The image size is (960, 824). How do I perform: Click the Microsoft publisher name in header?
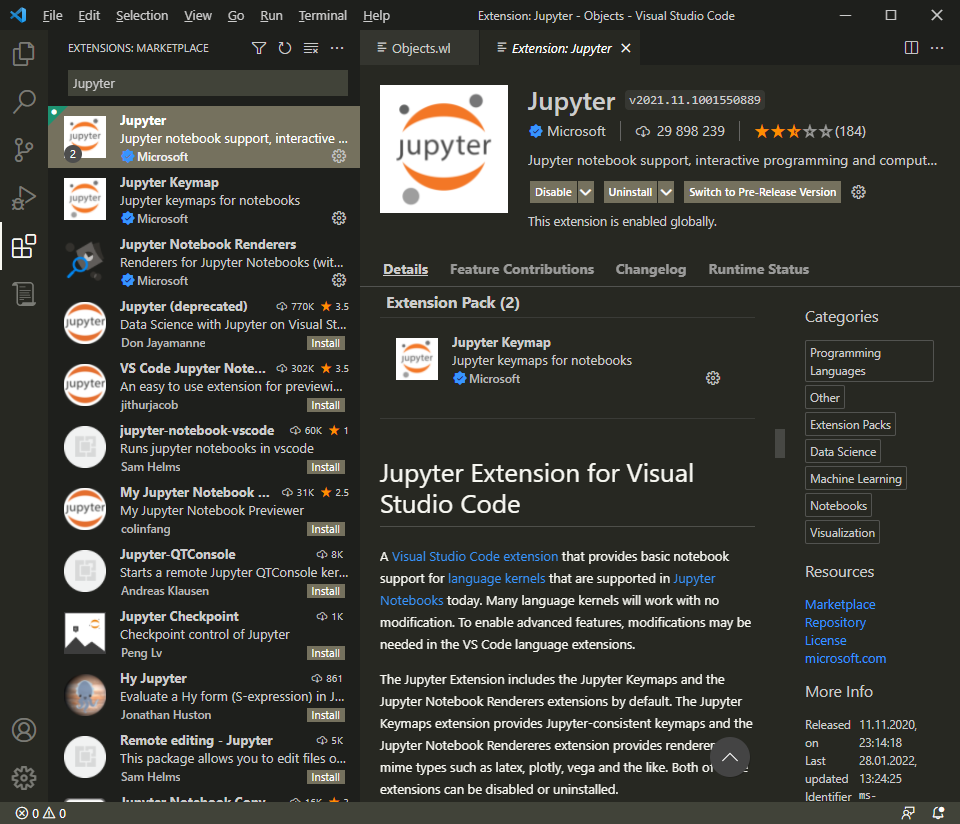tap(576, 131)
